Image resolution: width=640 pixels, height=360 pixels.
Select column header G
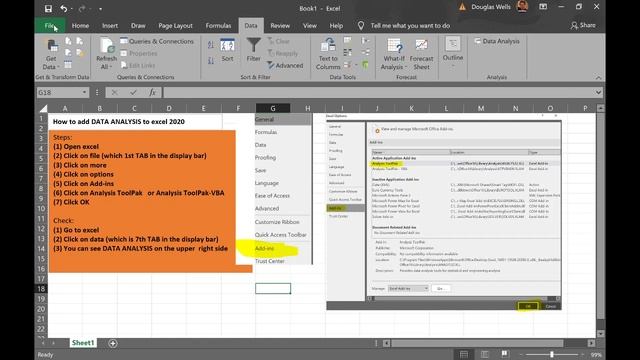pos(273,108)
